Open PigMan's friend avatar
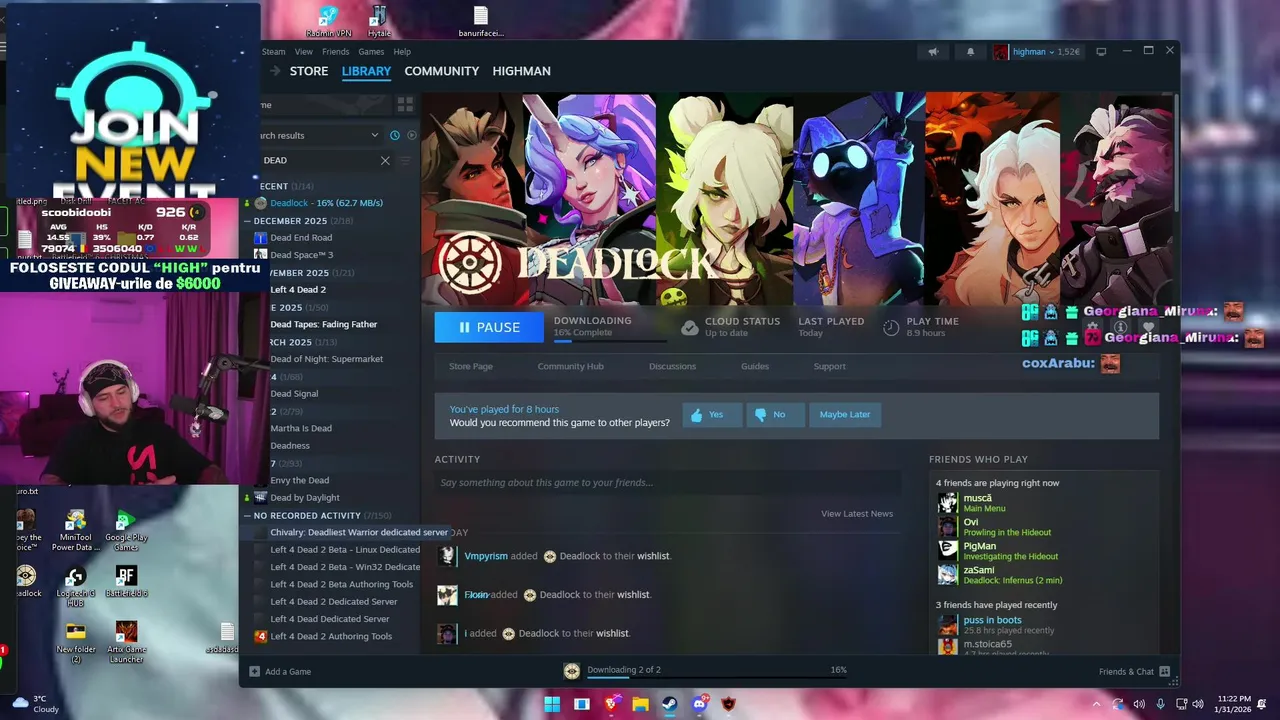1280x720 pixels. 947,551
